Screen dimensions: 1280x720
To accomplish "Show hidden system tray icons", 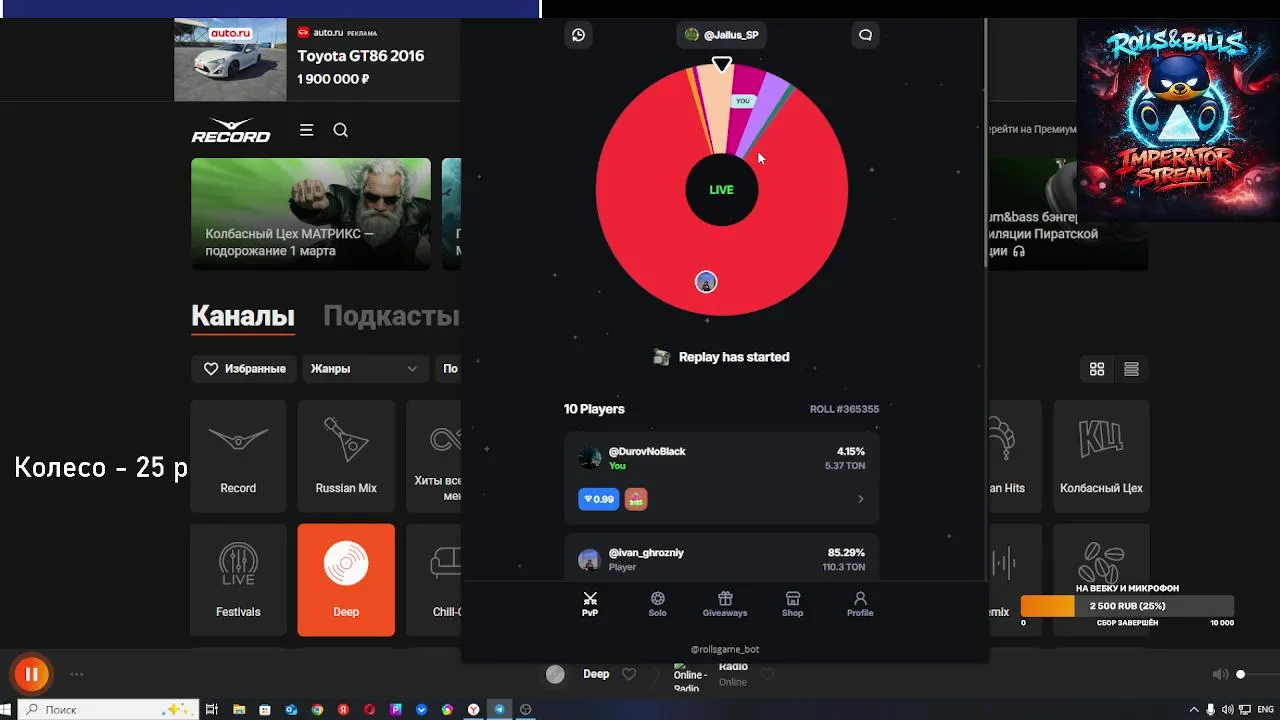I will click(1193, 709).
